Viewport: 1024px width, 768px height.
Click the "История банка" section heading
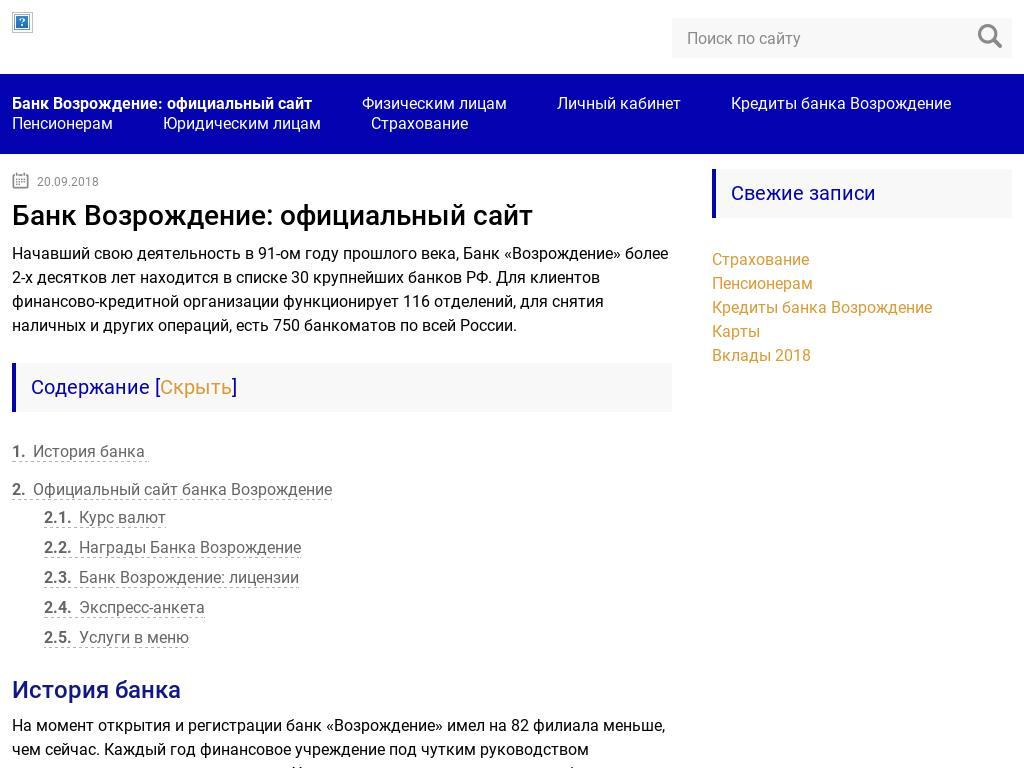97,690
